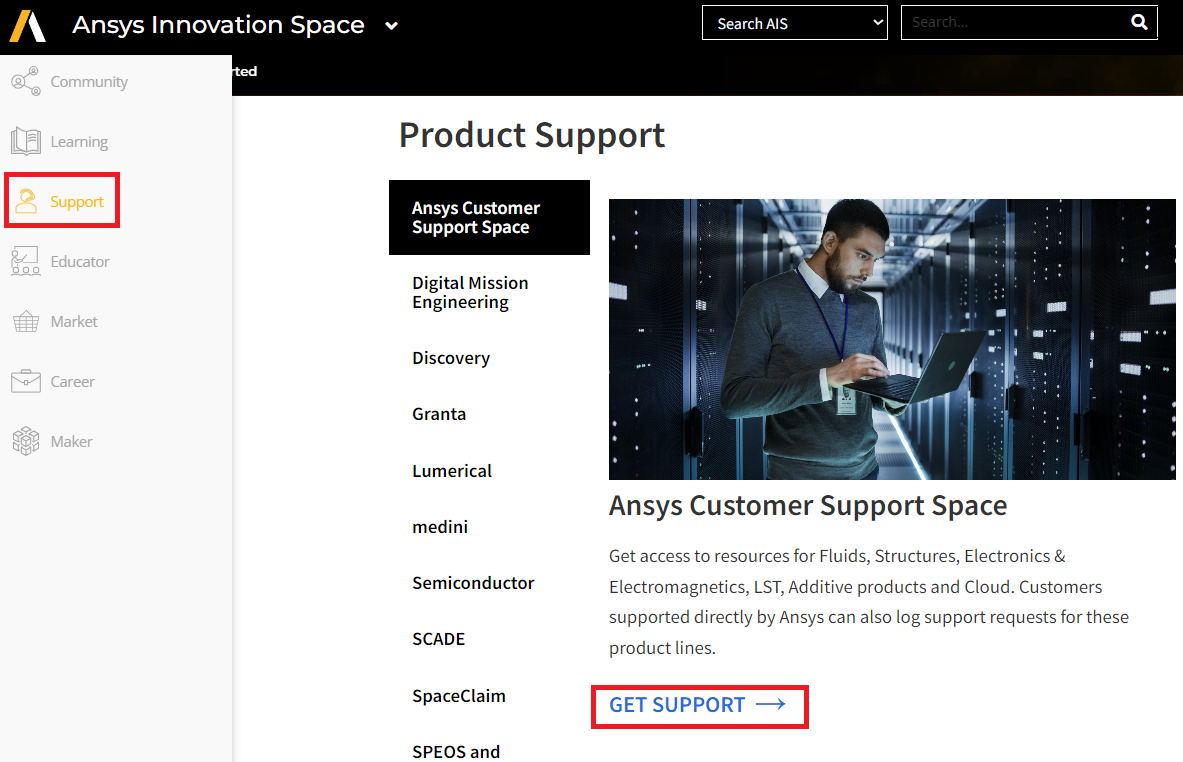1183x762 pixels.
Task: Open Community in the sidebar
Action: (x=89, y=81)
